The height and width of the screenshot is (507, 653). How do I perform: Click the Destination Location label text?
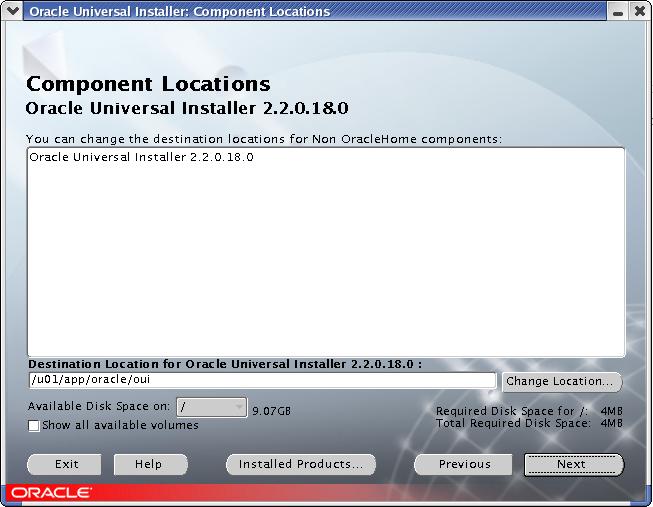click(x=224, y=364)
